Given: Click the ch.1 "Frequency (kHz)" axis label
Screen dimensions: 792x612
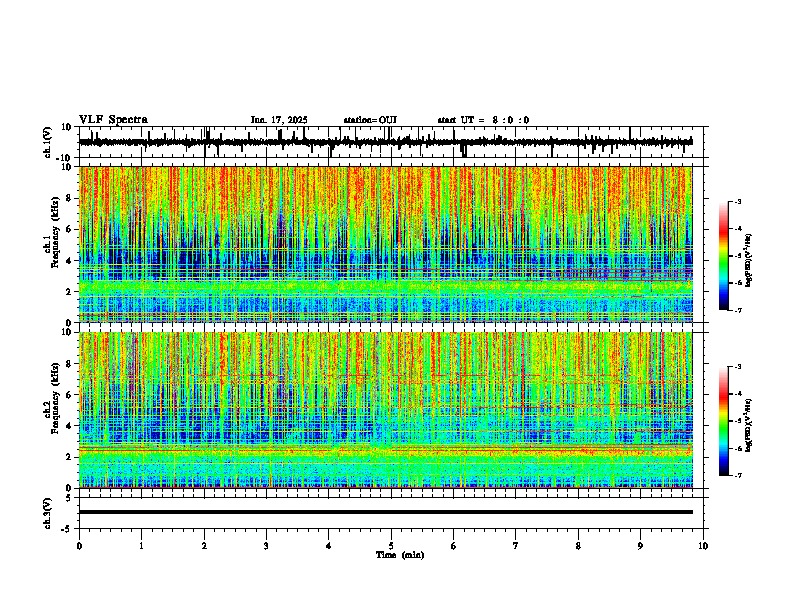Looking at the screenshot, I should coord(55,233).
